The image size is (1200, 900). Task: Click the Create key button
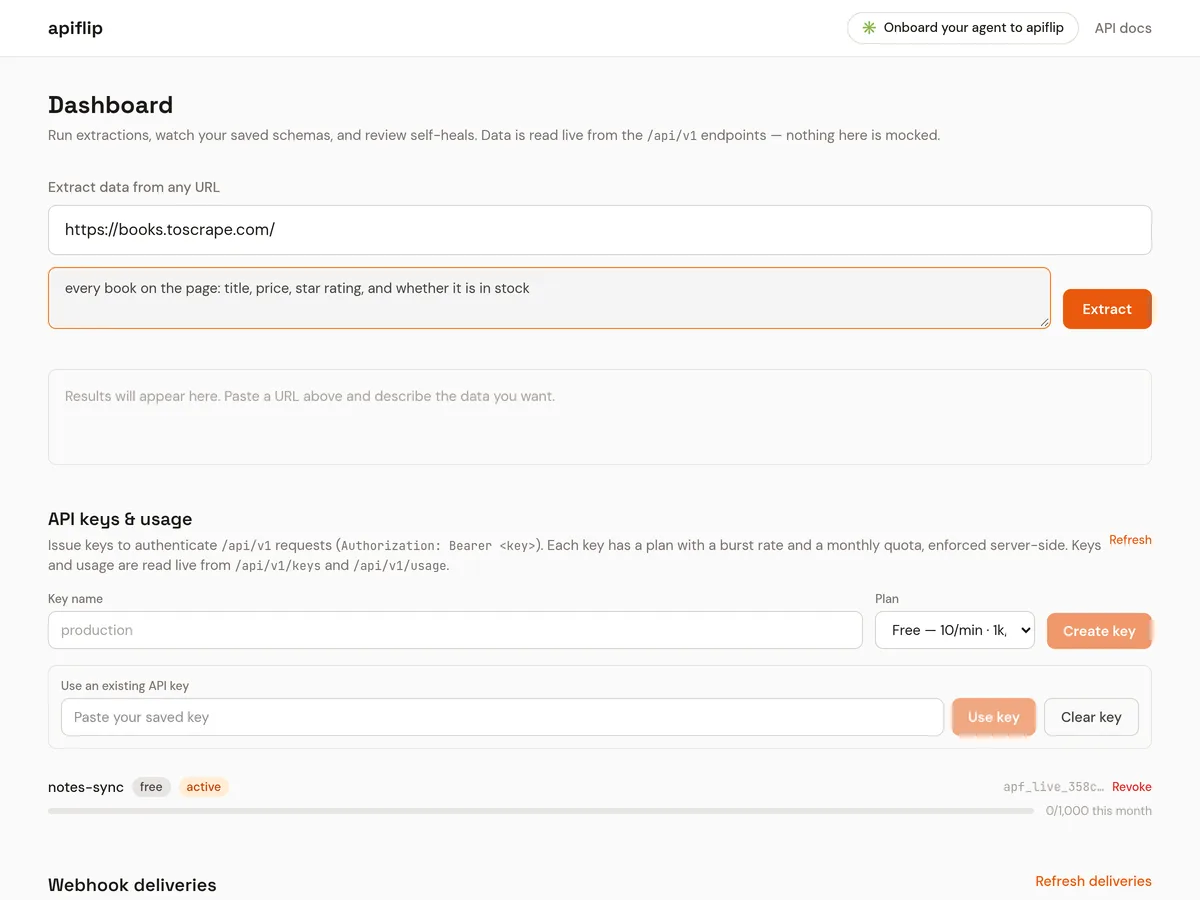(x=1099, y=631)
